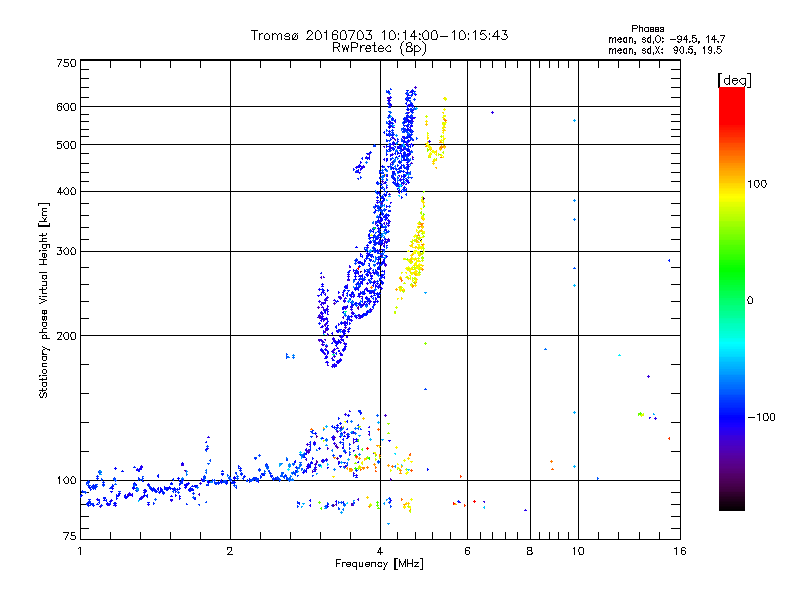This screenshot has height=600, width=800.
Task: Click the '300' y-axis tick label
Action: (x=66, y=252)
